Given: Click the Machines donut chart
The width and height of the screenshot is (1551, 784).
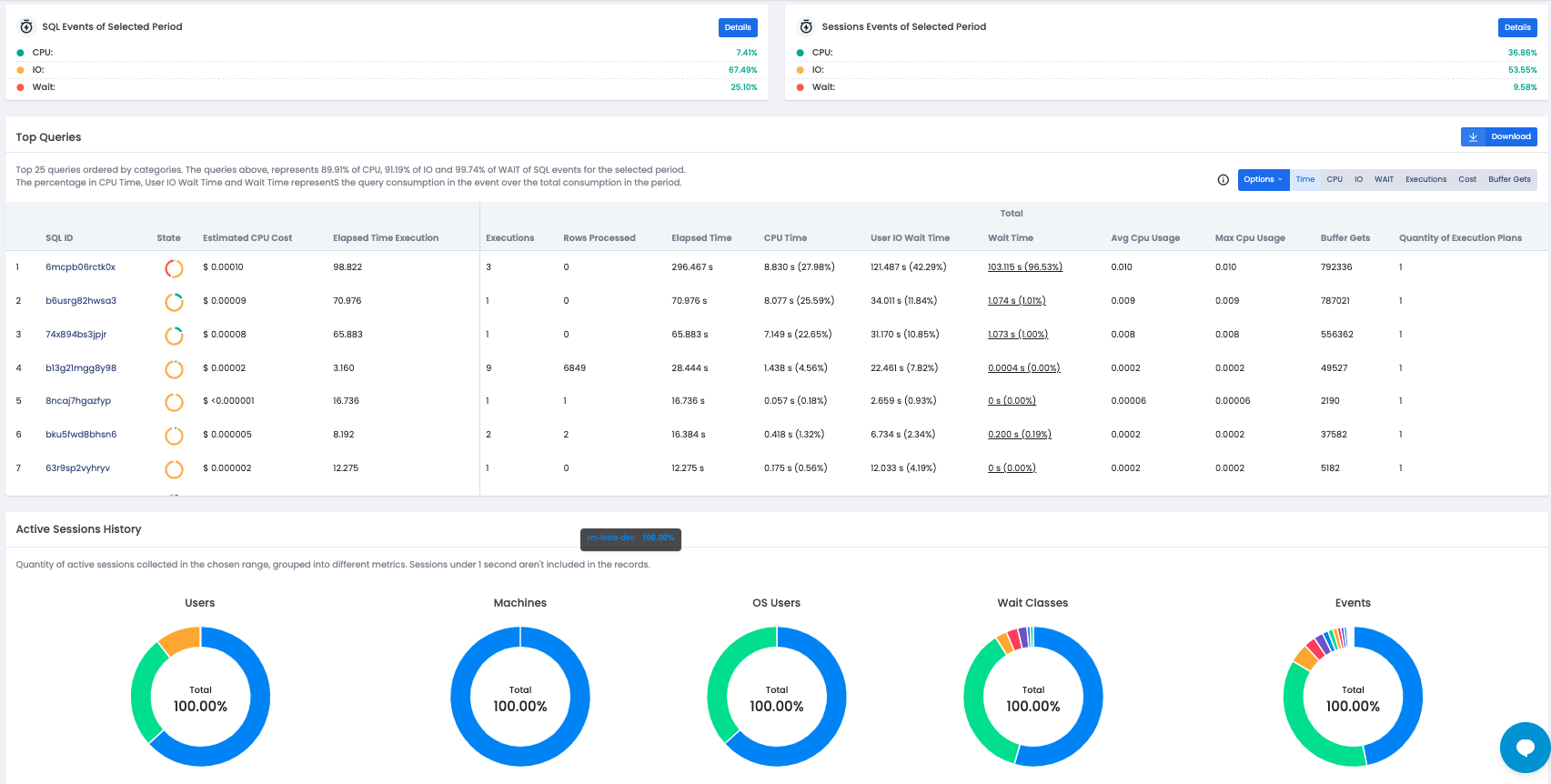Looking at the screenshot, I should 520,697.
